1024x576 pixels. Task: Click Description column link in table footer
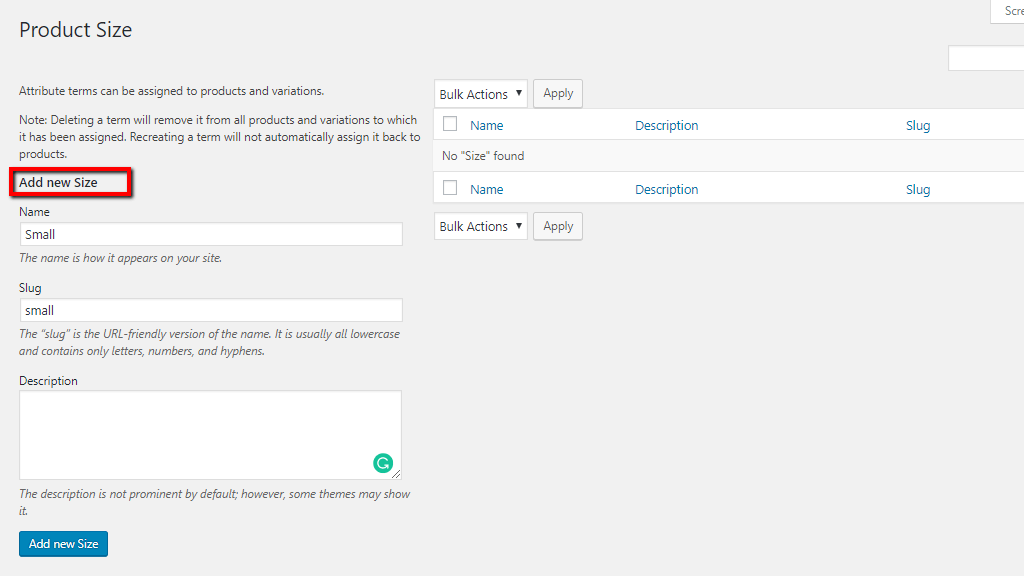[x=667, y=189]
